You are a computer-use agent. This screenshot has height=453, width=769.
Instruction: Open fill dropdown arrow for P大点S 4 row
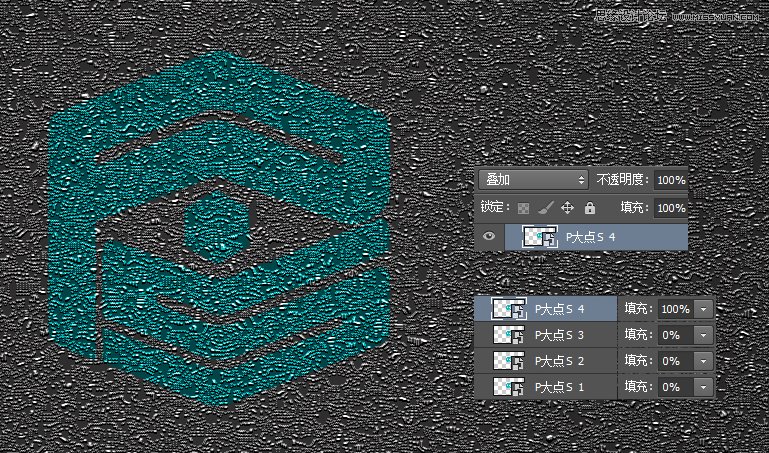coord(703,309)
